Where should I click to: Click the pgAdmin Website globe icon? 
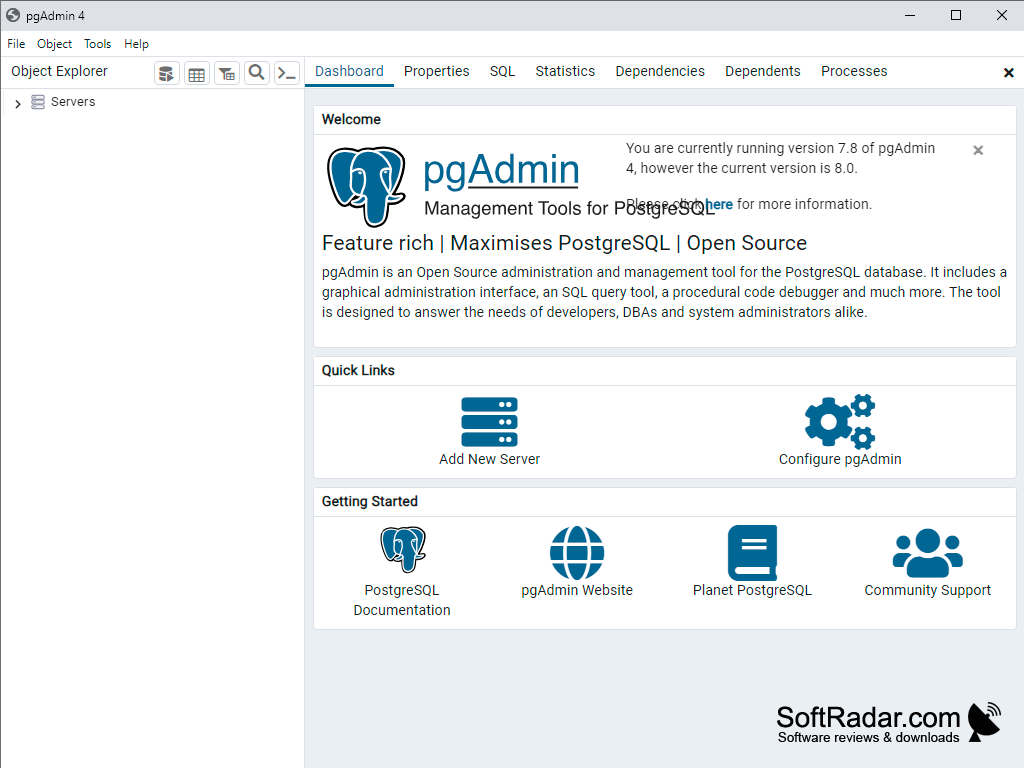(x=577, y=552)
